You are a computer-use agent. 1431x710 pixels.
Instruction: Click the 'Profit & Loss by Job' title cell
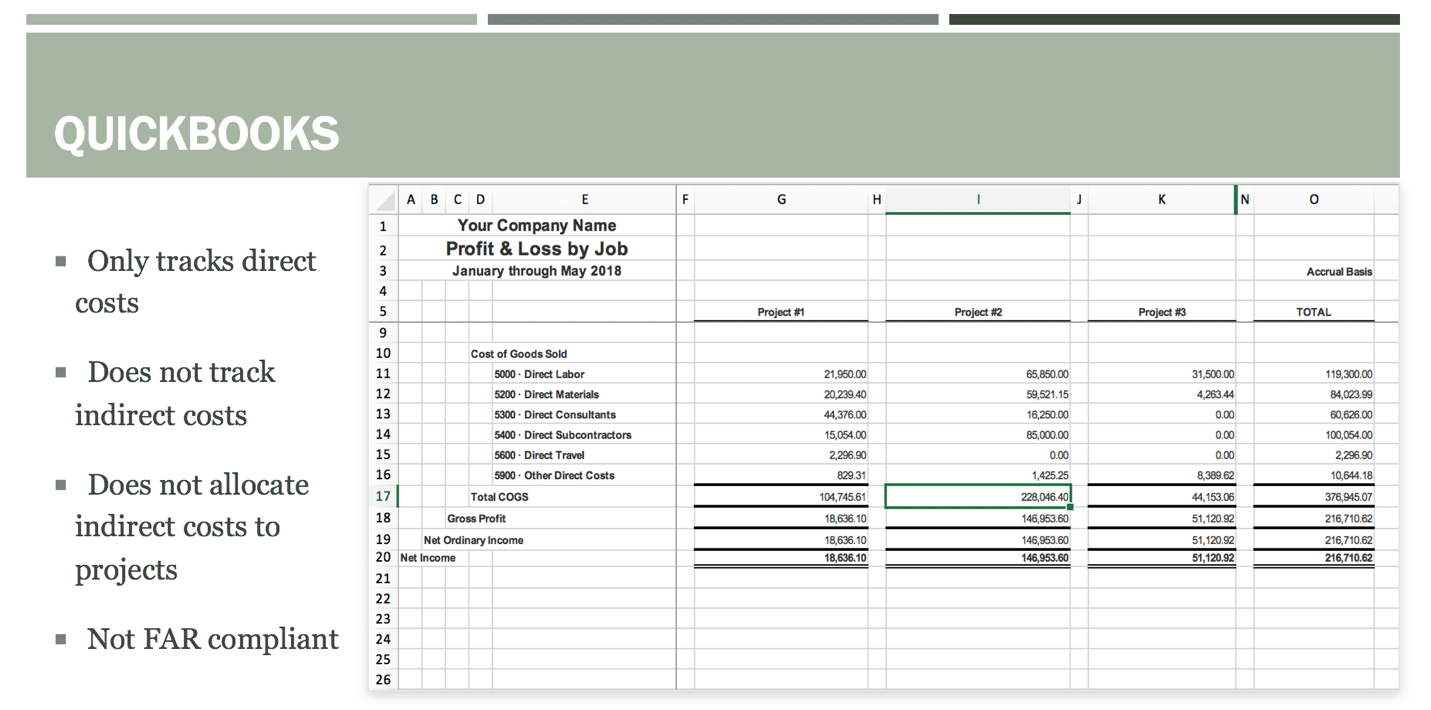click(x=537, y=248)
